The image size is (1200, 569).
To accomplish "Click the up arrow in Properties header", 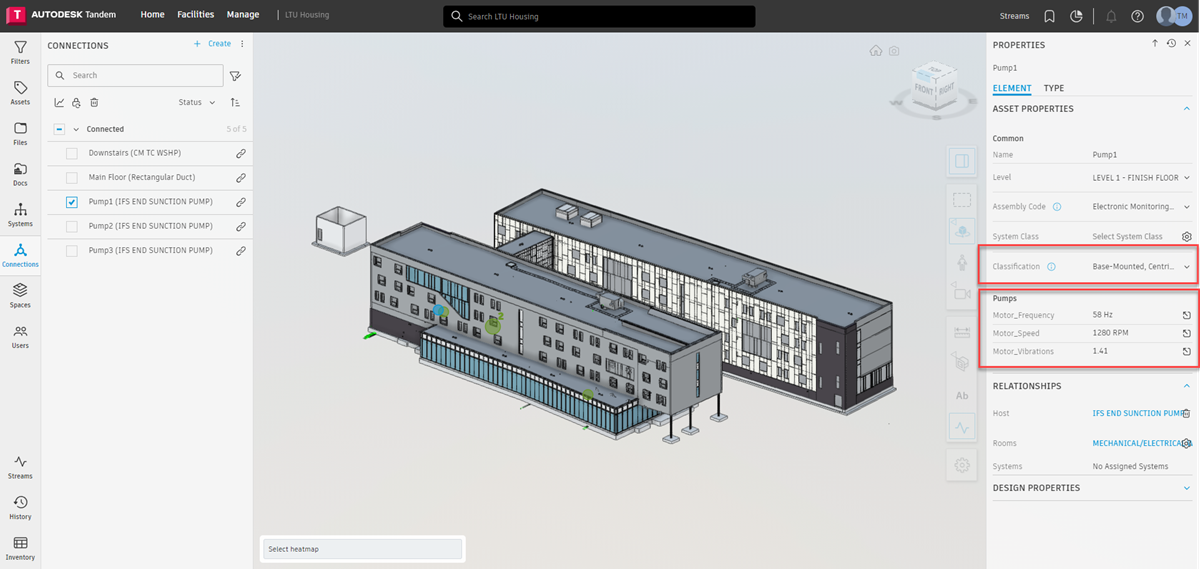I will pos(1155,44).
